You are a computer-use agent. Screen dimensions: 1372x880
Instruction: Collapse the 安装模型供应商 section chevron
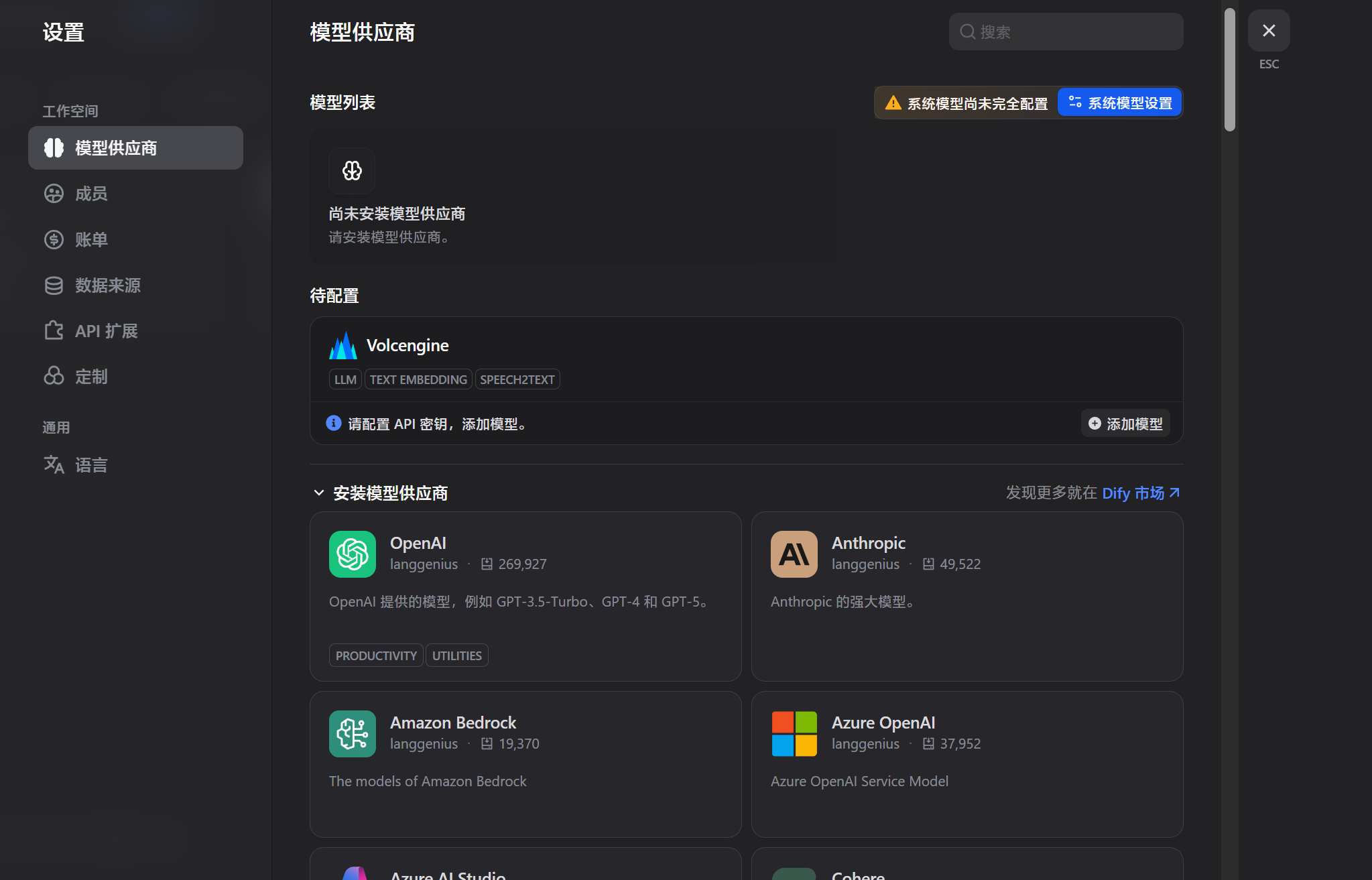click(x=319, y=493)
